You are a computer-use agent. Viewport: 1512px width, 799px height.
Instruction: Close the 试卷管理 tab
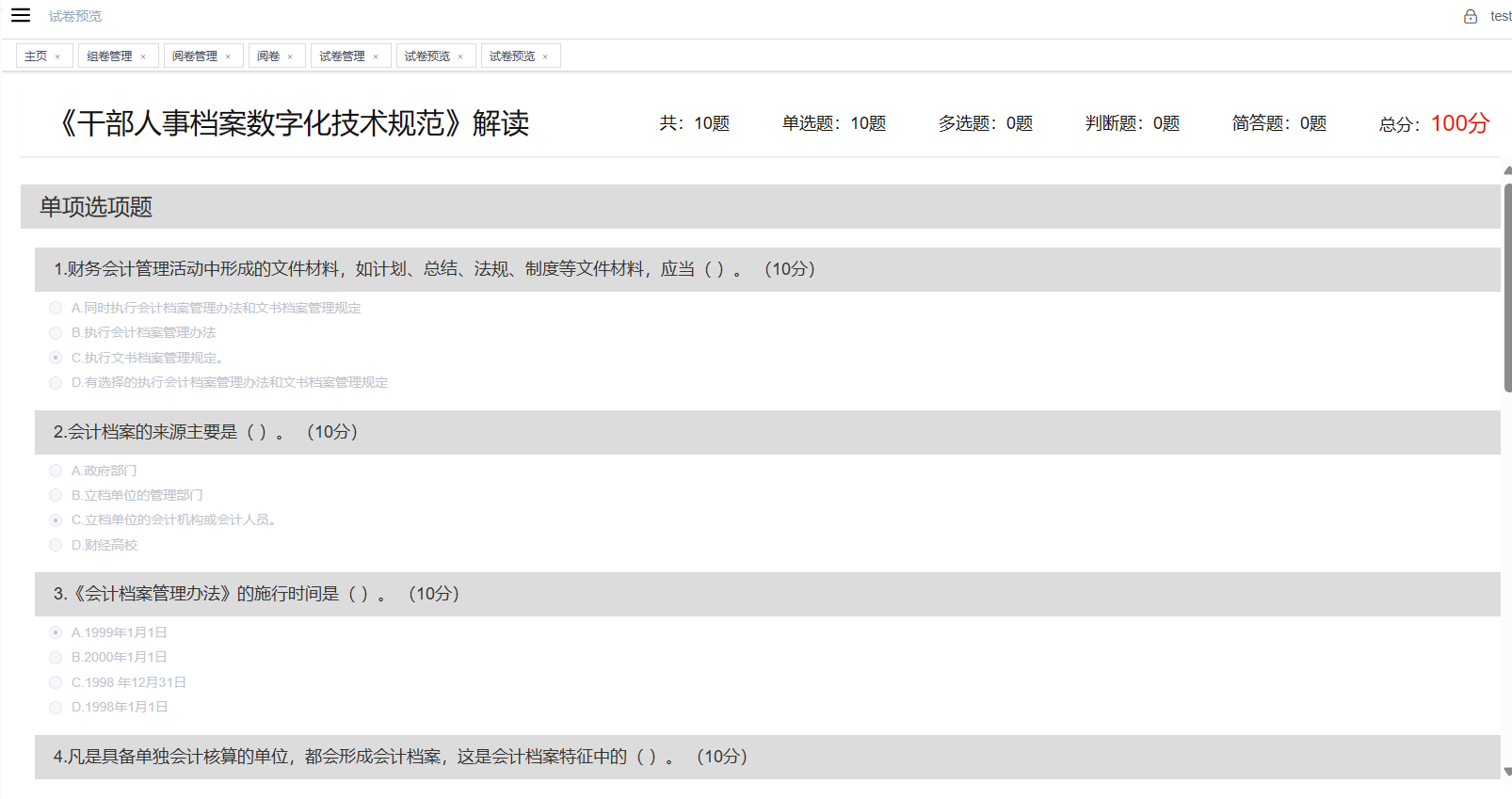point(376,56)
